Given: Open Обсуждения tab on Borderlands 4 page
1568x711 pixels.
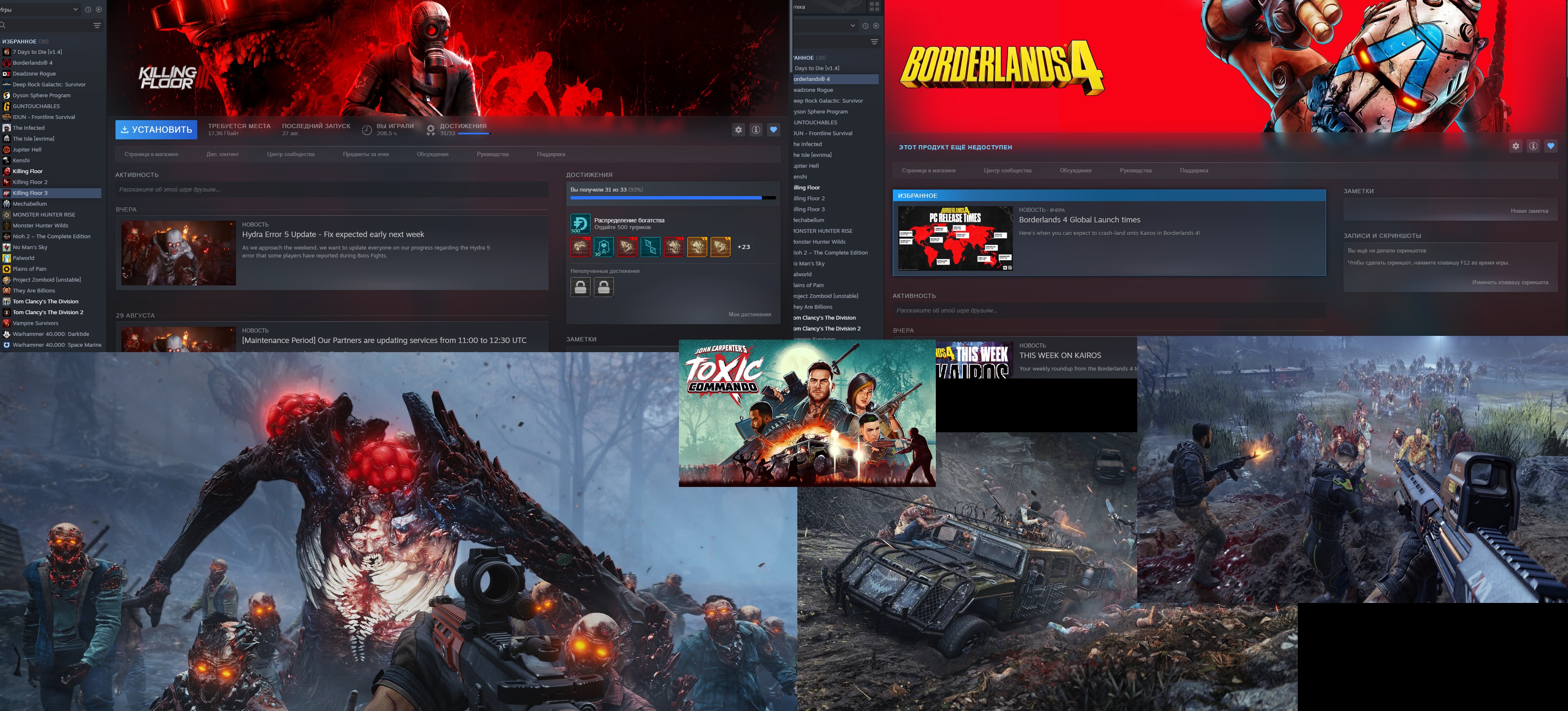Looking at the screenshot, I should (1075, 171).
